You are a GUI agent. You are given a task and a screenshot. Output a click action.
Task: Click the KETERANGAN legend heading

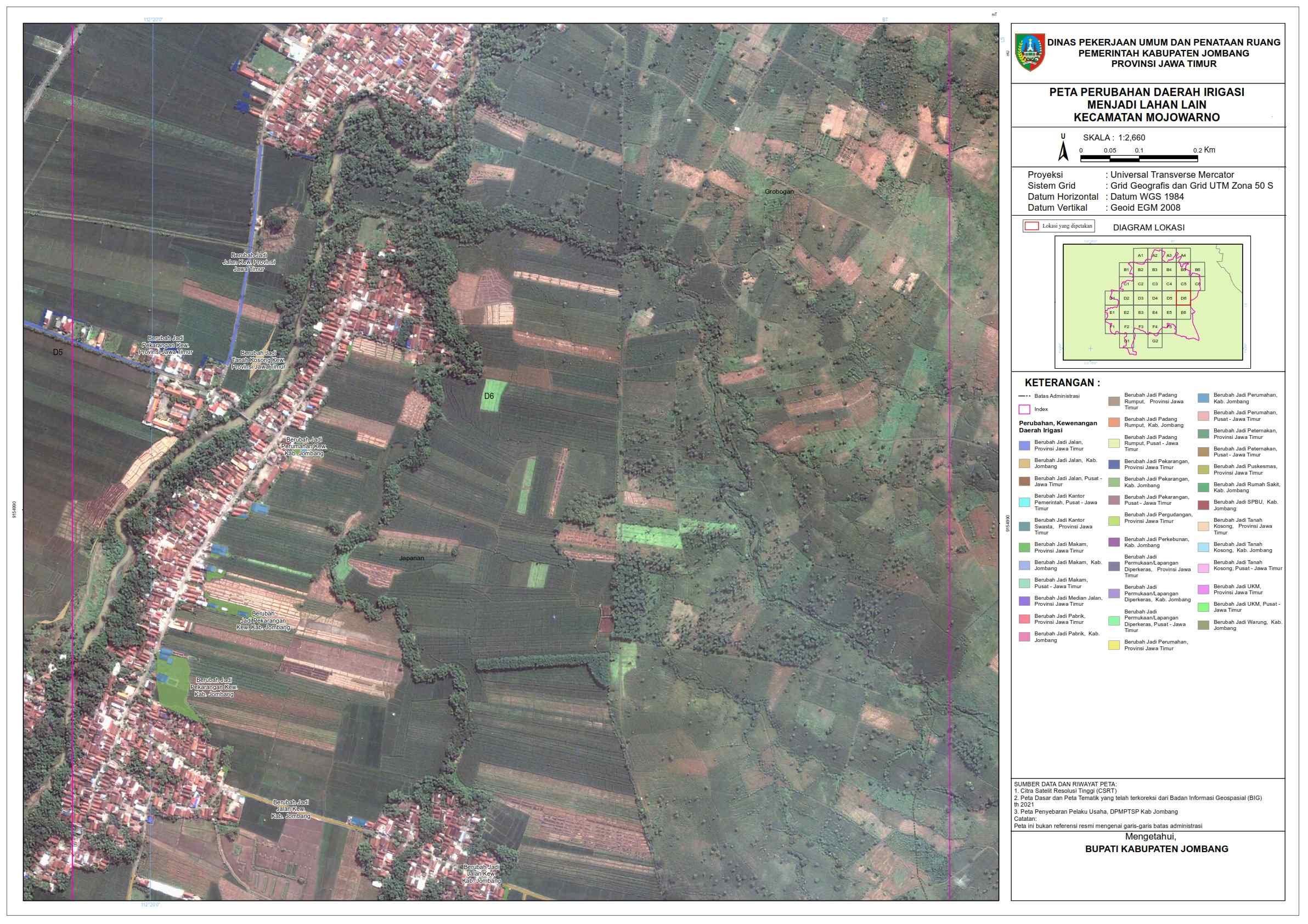pyautogui.click(x=1062, y=382)
